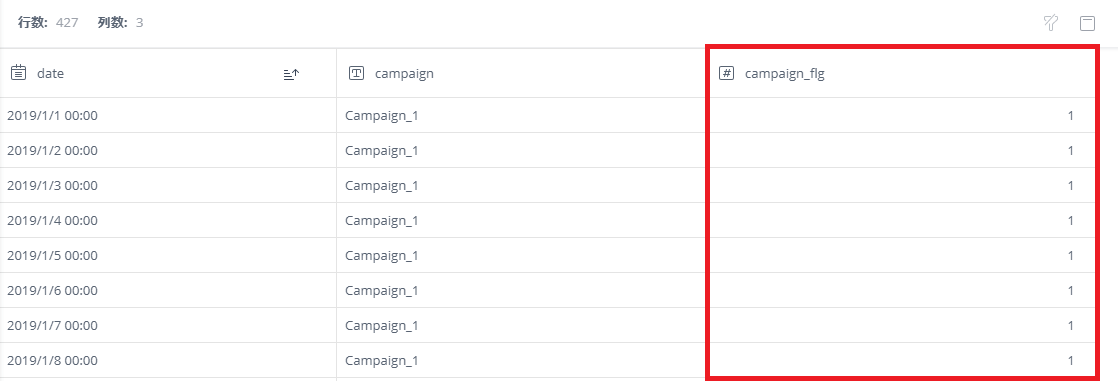Viewport: 1118px width, 381px height.
Task: Click the panel layout icon at top right
Action: [1087, 23]
